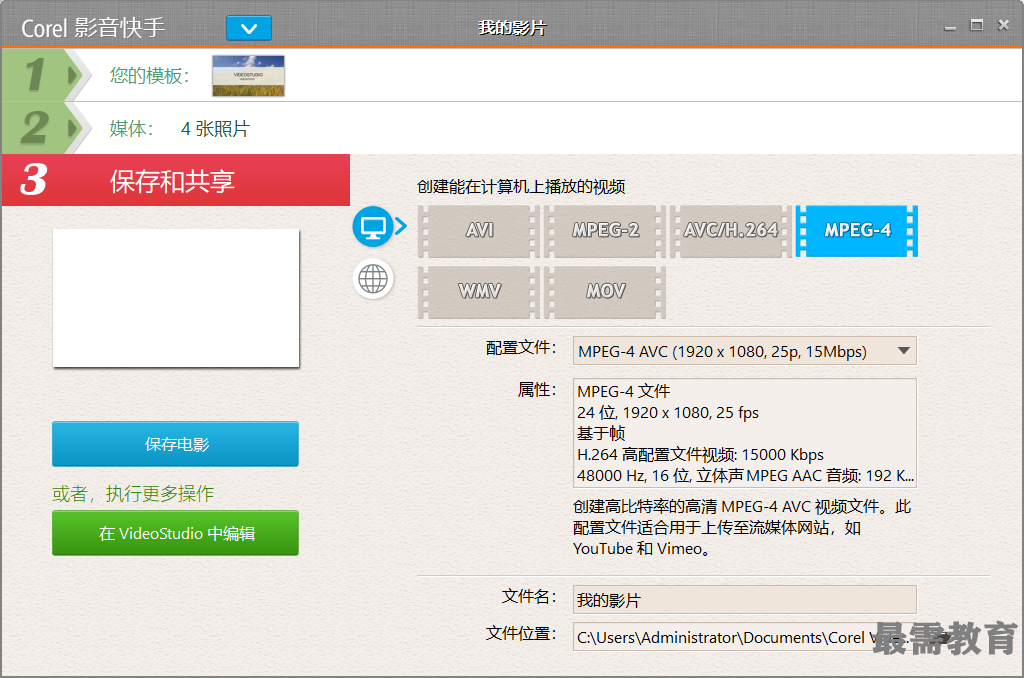Click '24 位, 1920 x 1080, 25 fps' line

click(x=667, y=413)
